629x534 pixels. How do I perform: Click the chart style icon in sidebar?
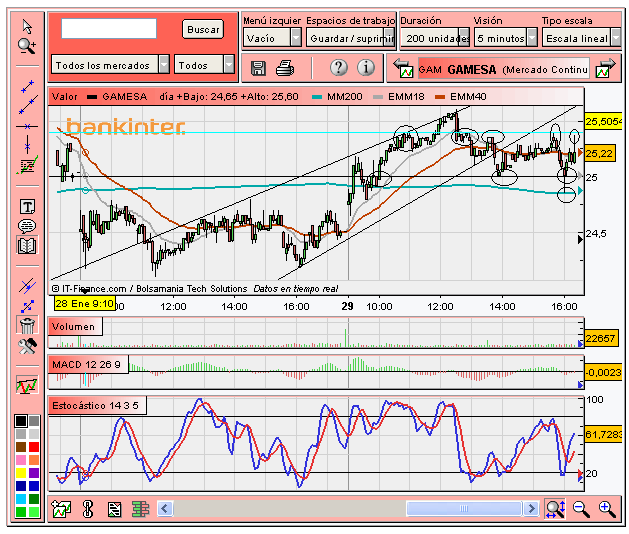click(27, 385)
